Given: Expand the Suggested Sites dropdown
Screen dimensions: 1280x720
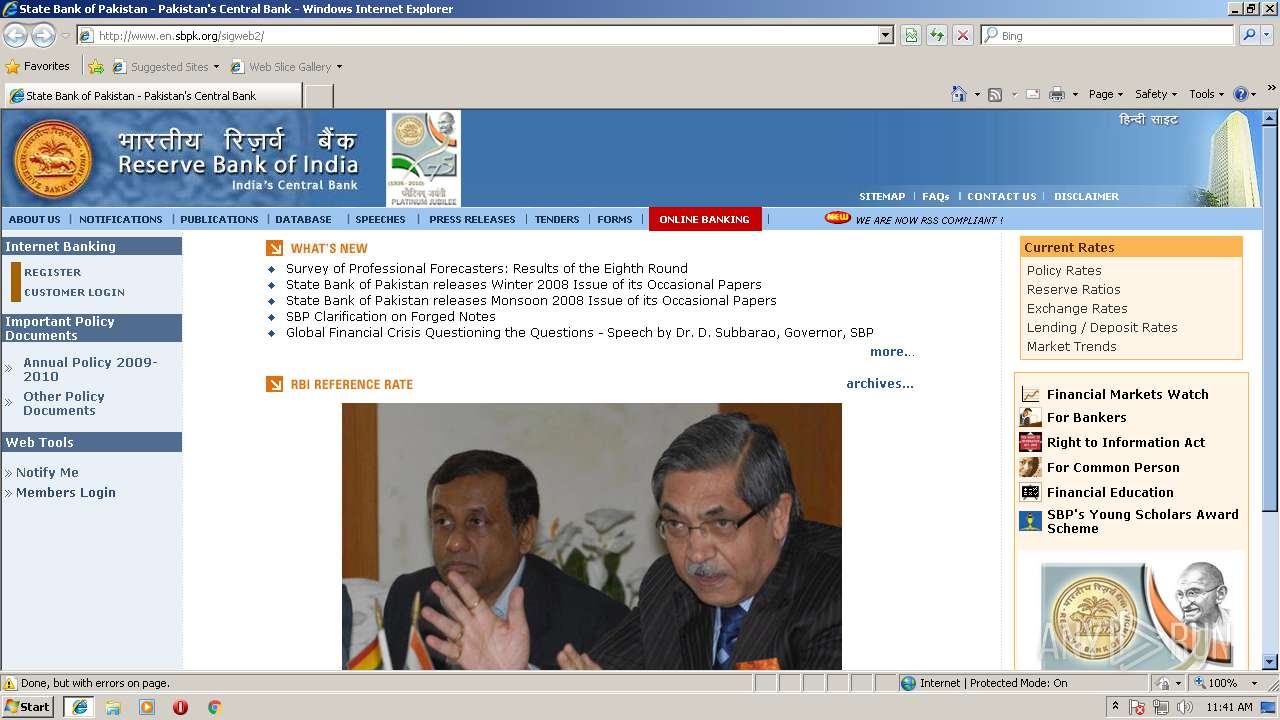Looking at the screenshot, I should point(216,67).
